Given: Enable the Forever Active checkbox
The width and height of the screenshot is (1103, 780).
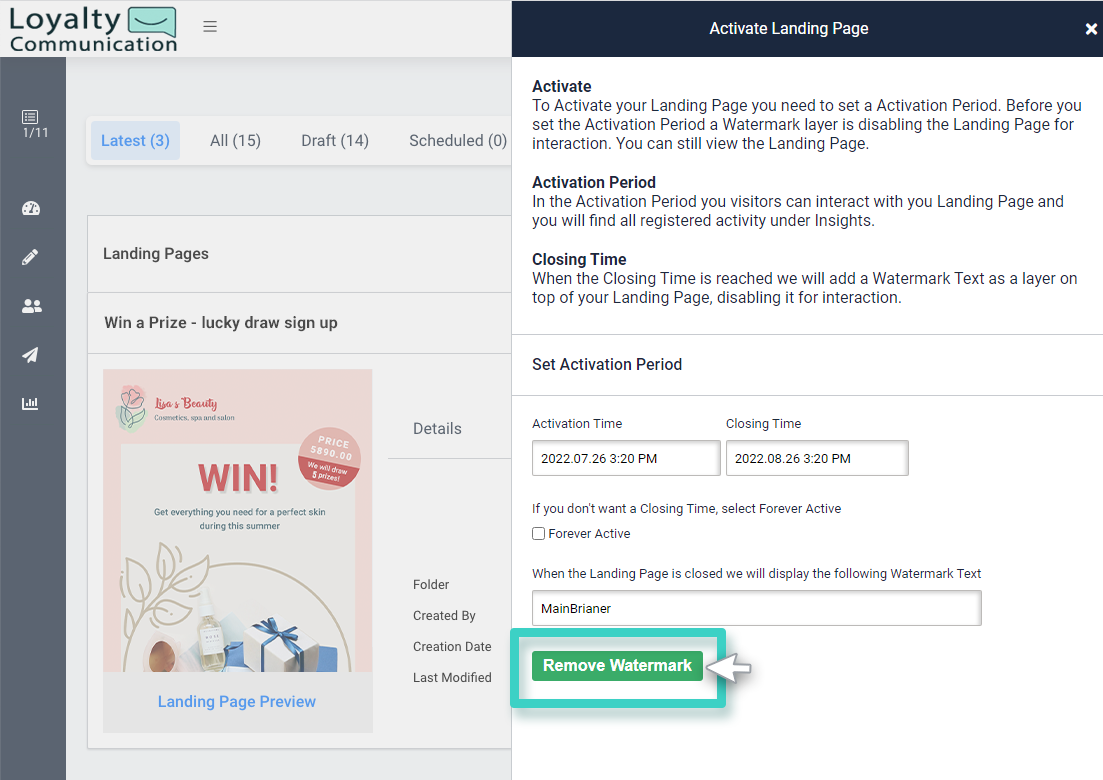Looking at the screenshot, I should pos(539,533).
